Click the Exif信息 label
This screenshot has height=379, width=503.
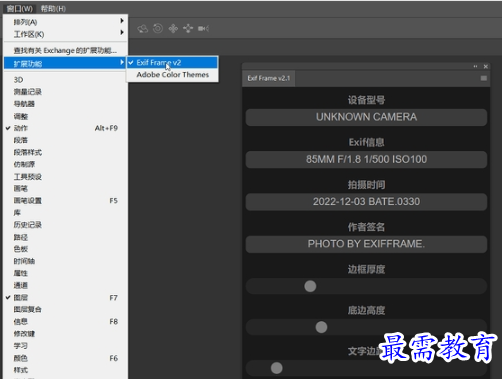(x=366, y=142)
